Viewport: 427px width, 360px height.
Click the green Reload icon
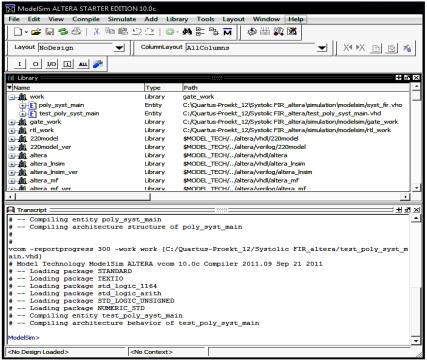point(63,32)
